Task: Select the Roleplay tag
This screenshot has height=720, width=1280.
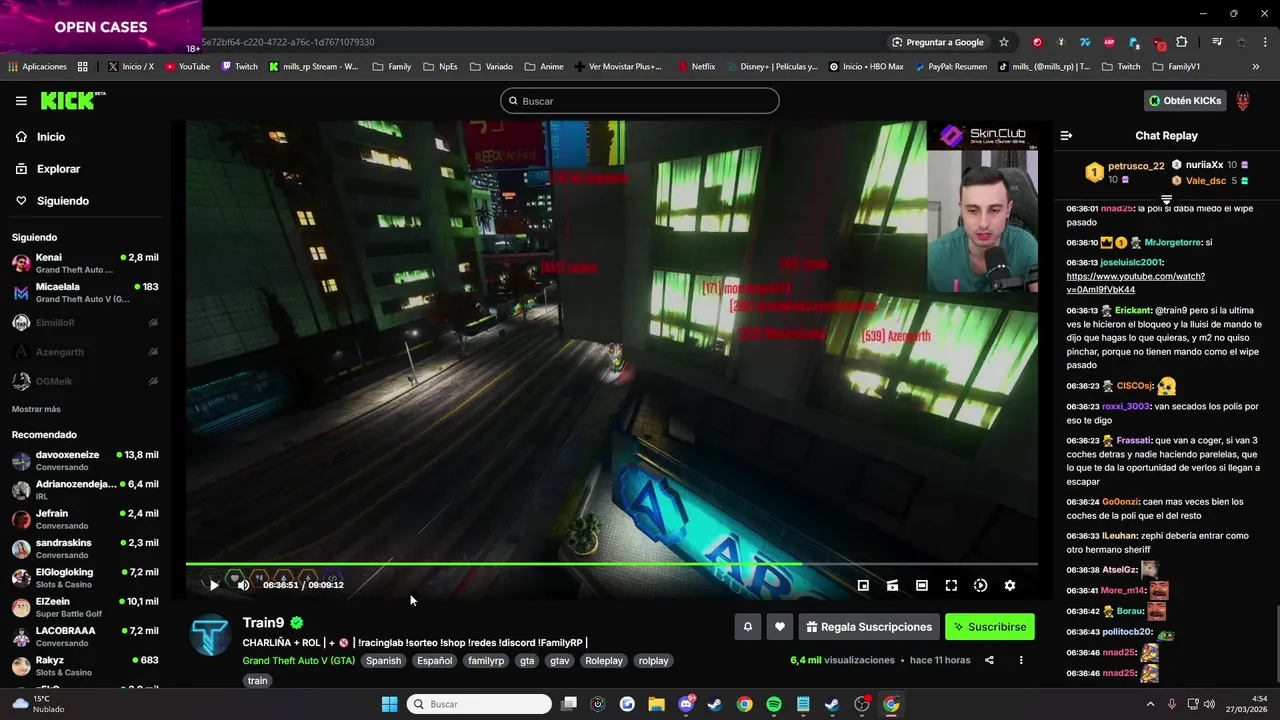Action: 604,661
